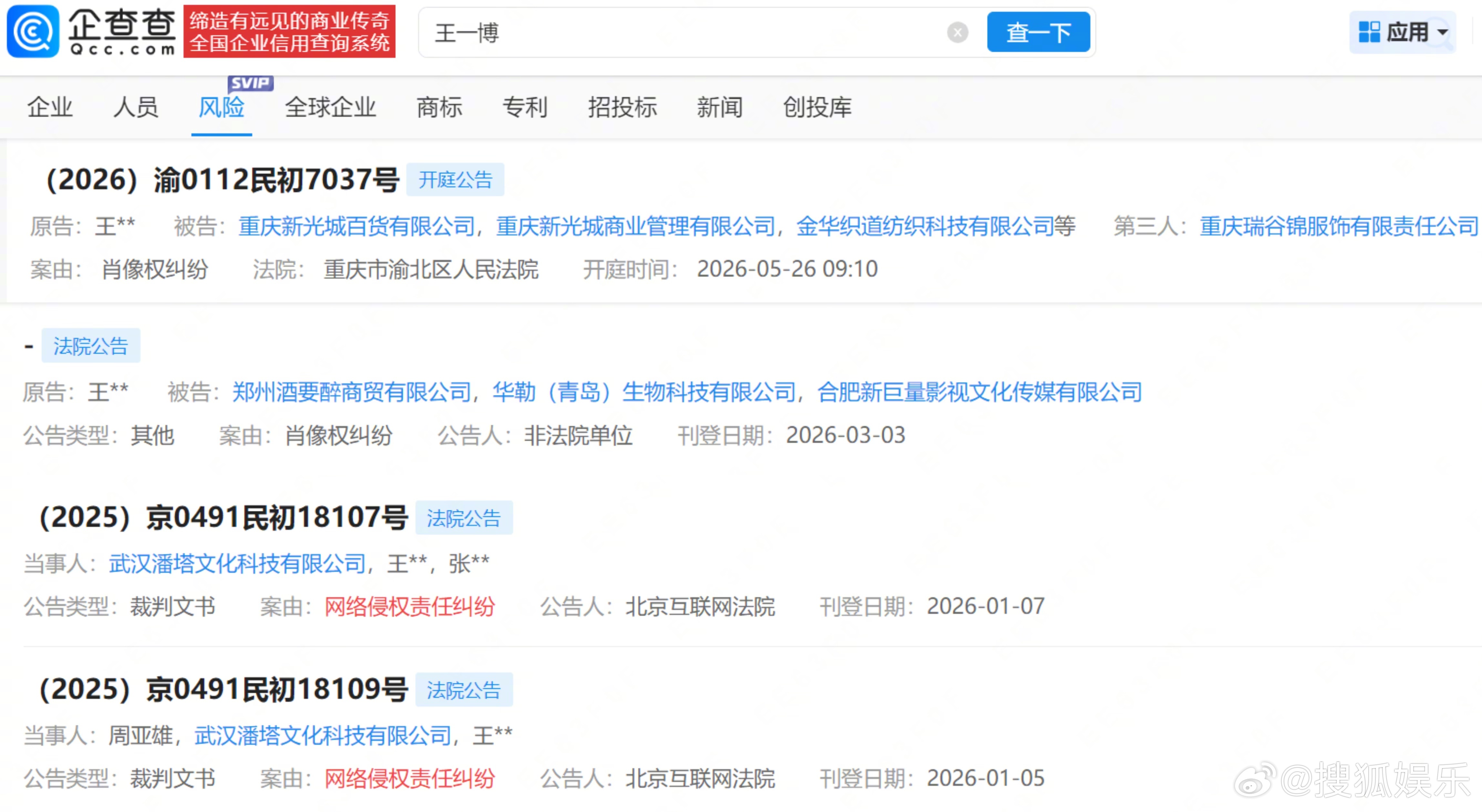
Task: Click the Qcc blue logo icon
Action: 33,32
